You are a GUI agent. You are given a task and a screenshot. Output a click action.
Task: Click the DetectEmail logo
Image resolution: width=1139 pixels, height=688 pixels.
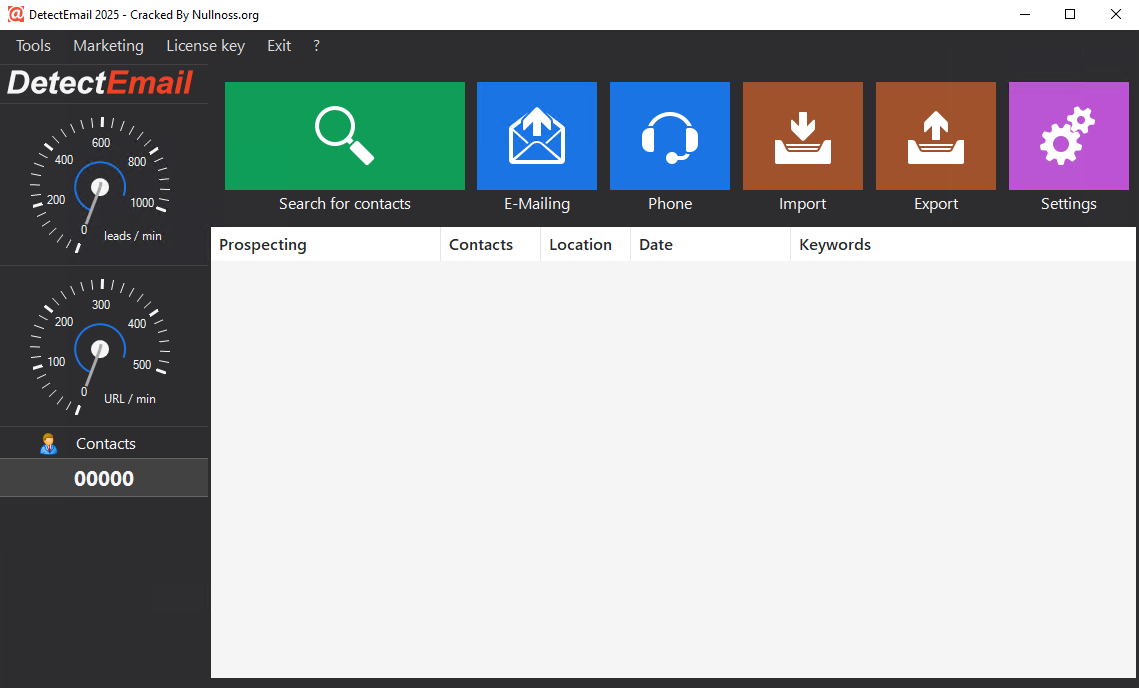pyautogui.click(x=100, y=83)
